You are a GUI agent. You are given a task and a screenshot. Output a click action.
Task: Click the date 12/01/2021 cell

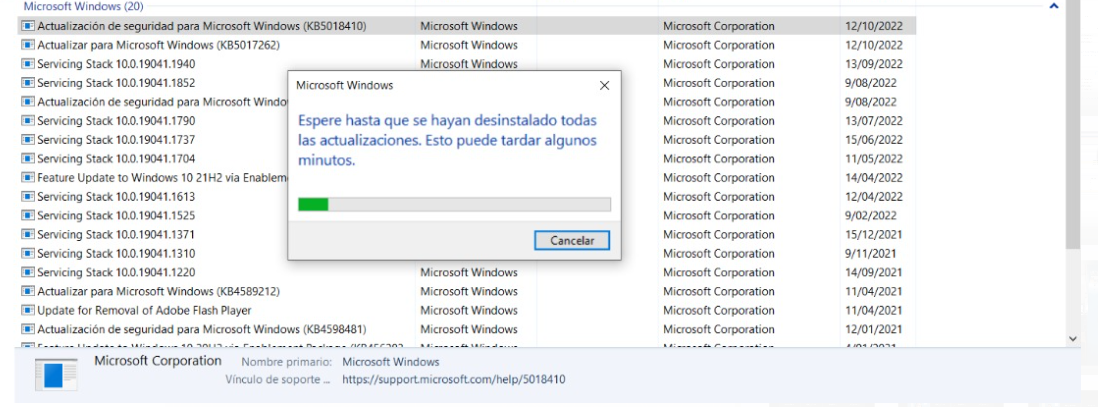874,329
